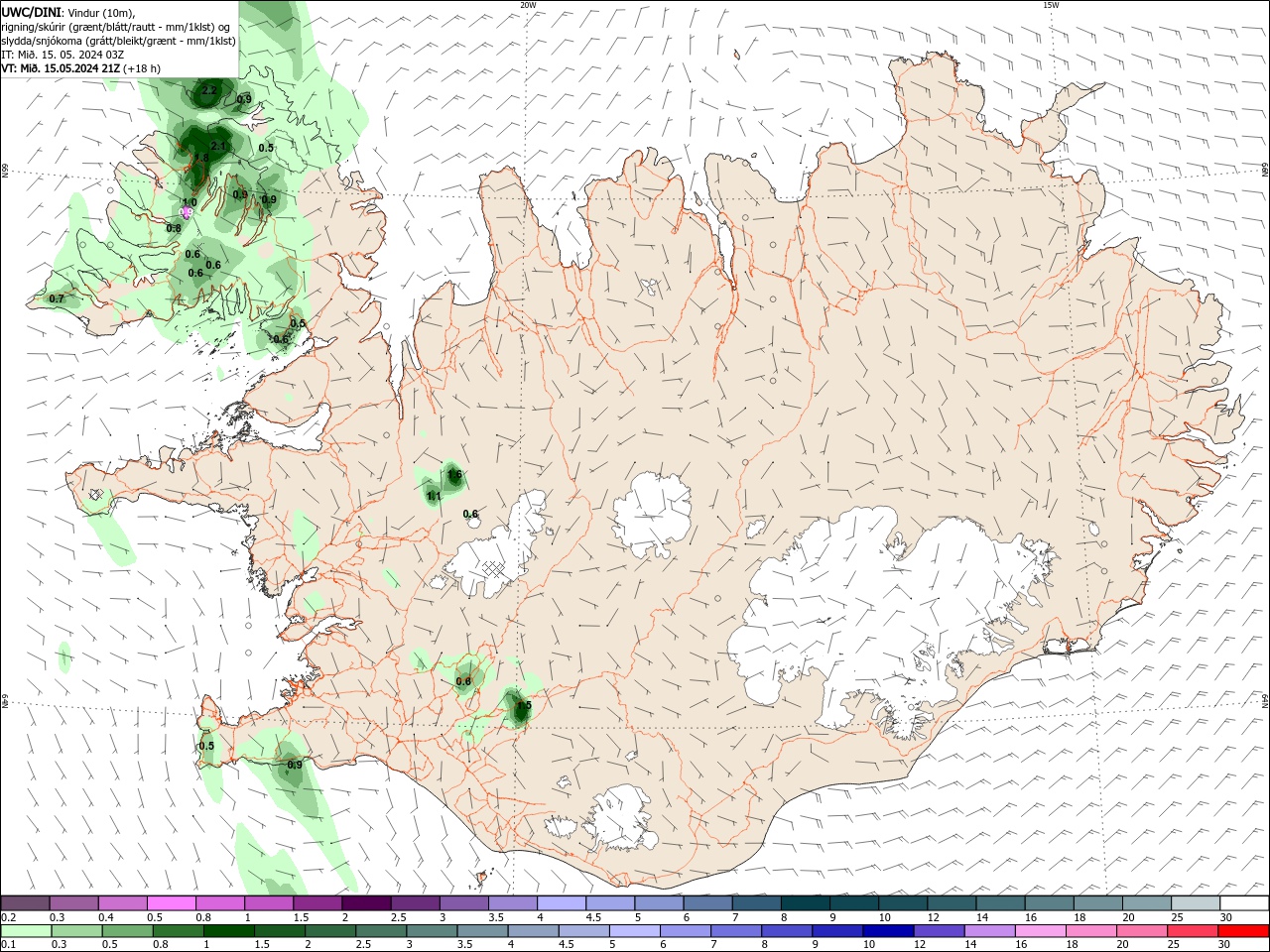Click the 'UWC/DINI: Vindur (10m),' title text
This screenshot has height=952, width=1270.
click(x=68, y=12)
